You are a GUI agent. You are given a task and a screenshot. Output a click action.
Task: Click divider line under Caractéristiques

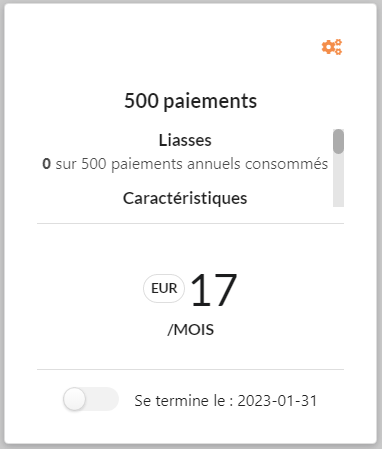[x=190, y=224]
